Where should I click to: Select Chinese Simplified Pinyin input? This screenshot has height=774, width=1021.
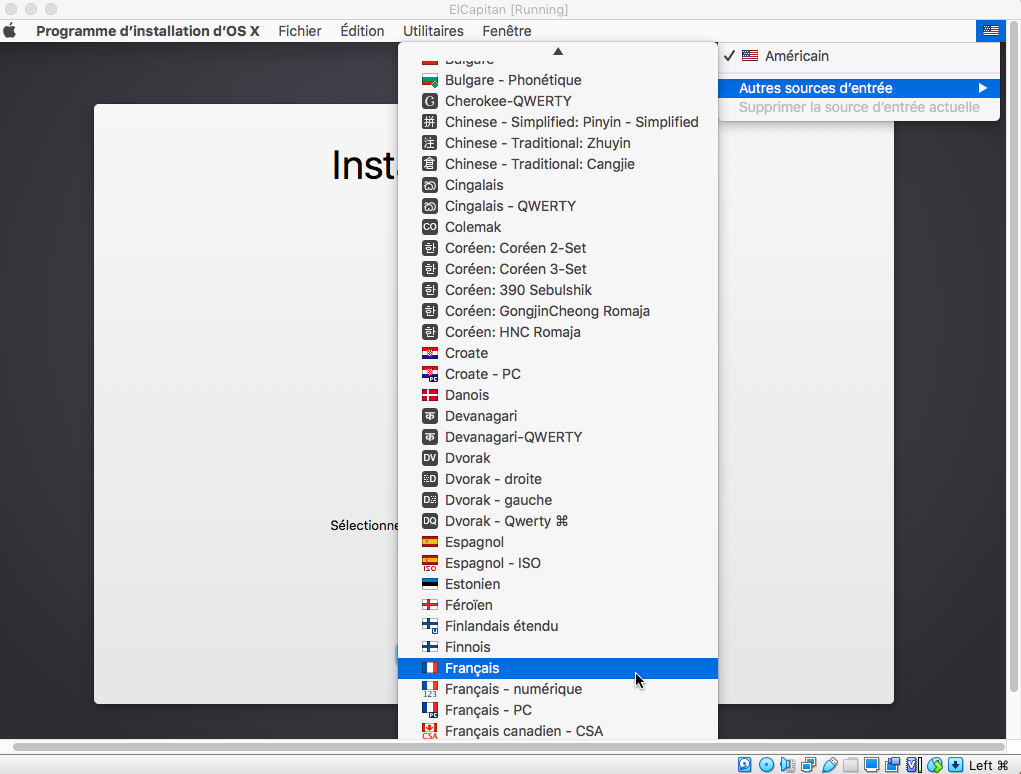click(x=557, y=122)
